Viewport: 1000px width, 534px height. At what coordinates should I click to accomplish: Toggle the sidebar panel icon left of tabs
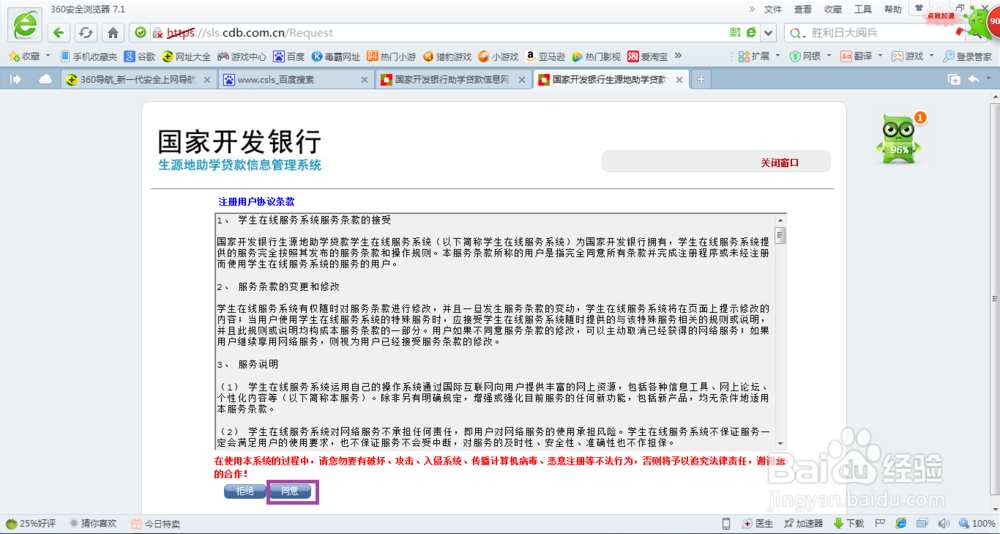coord(16,79)
